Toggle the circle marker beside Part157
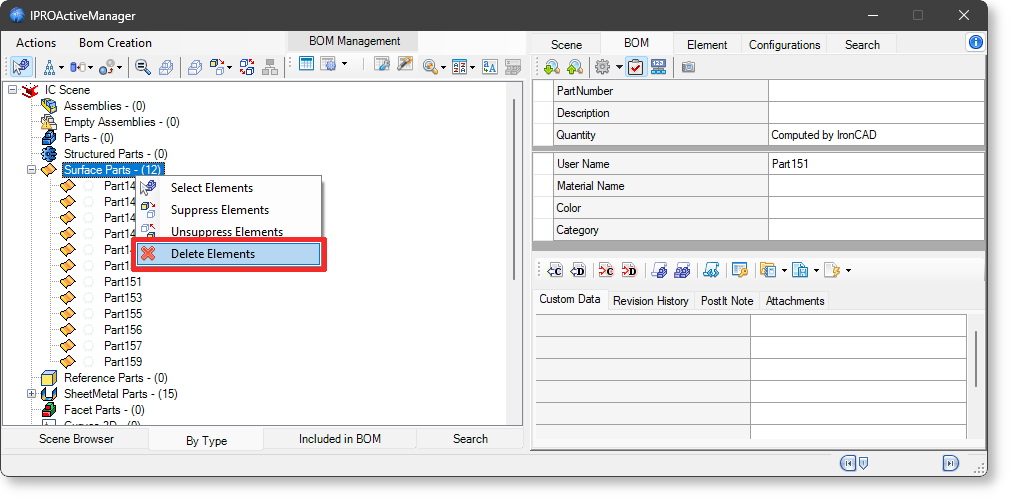The height and width of the screenshot is (500, 1018). pyautogui.click(x=89, y=345)
